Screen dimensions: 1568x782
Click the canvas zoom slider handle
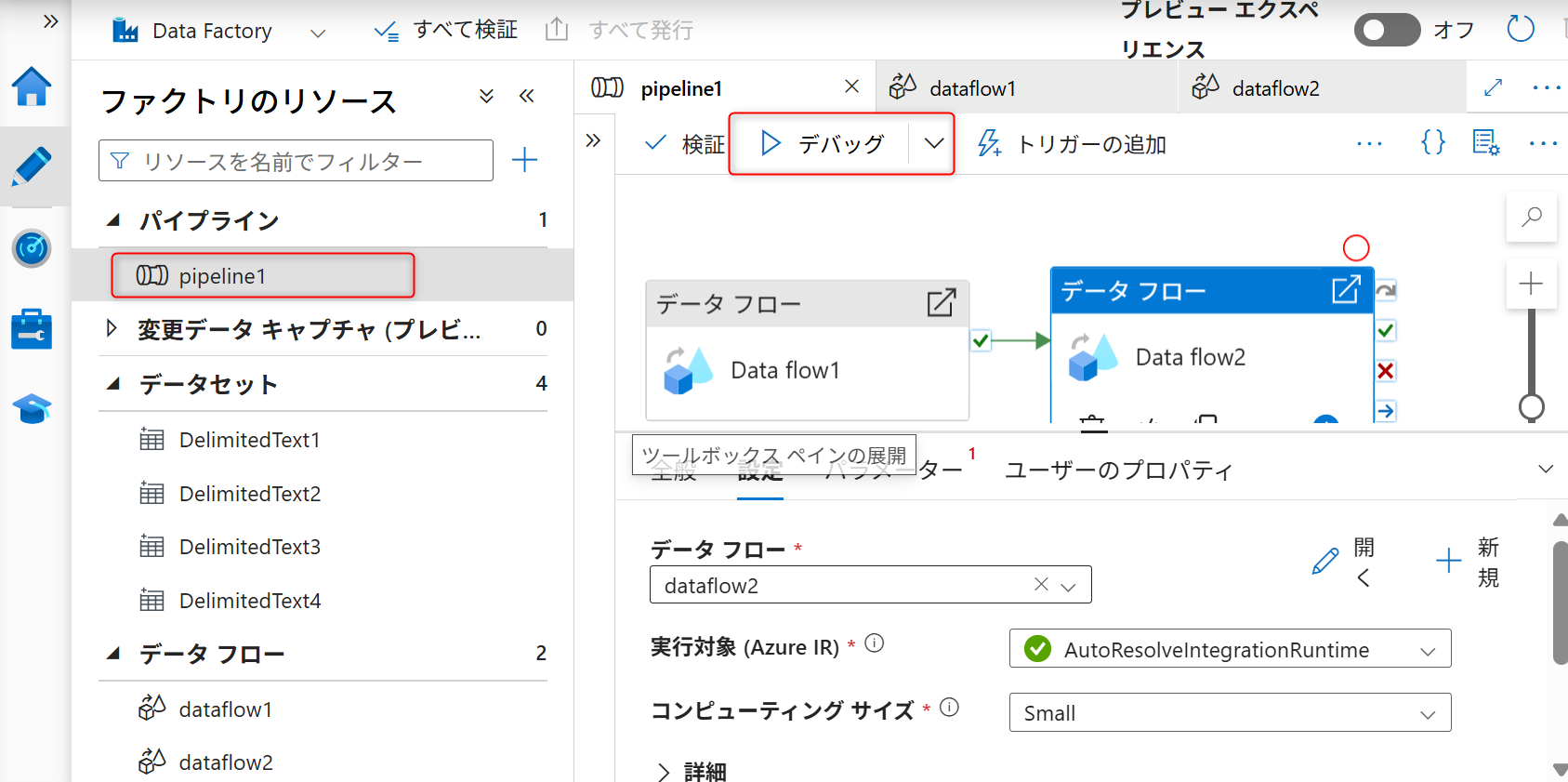[x=1532, y=406]
